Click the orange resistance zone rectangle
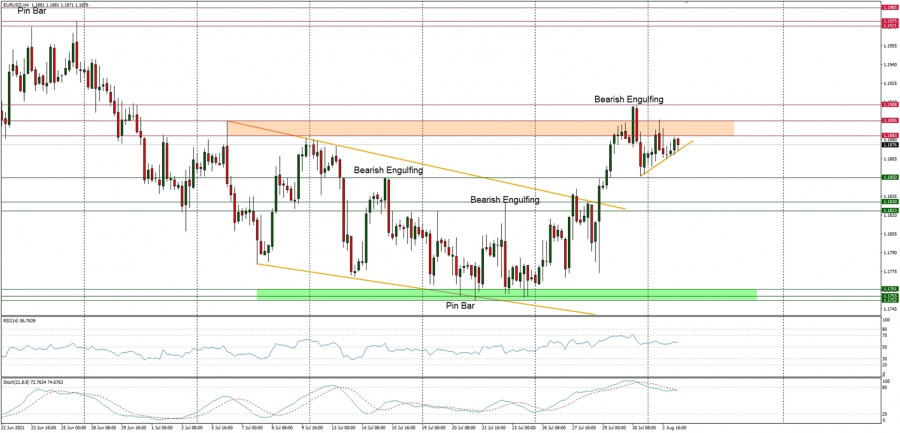This screenshot has height=433, width=900. [480, 129]
